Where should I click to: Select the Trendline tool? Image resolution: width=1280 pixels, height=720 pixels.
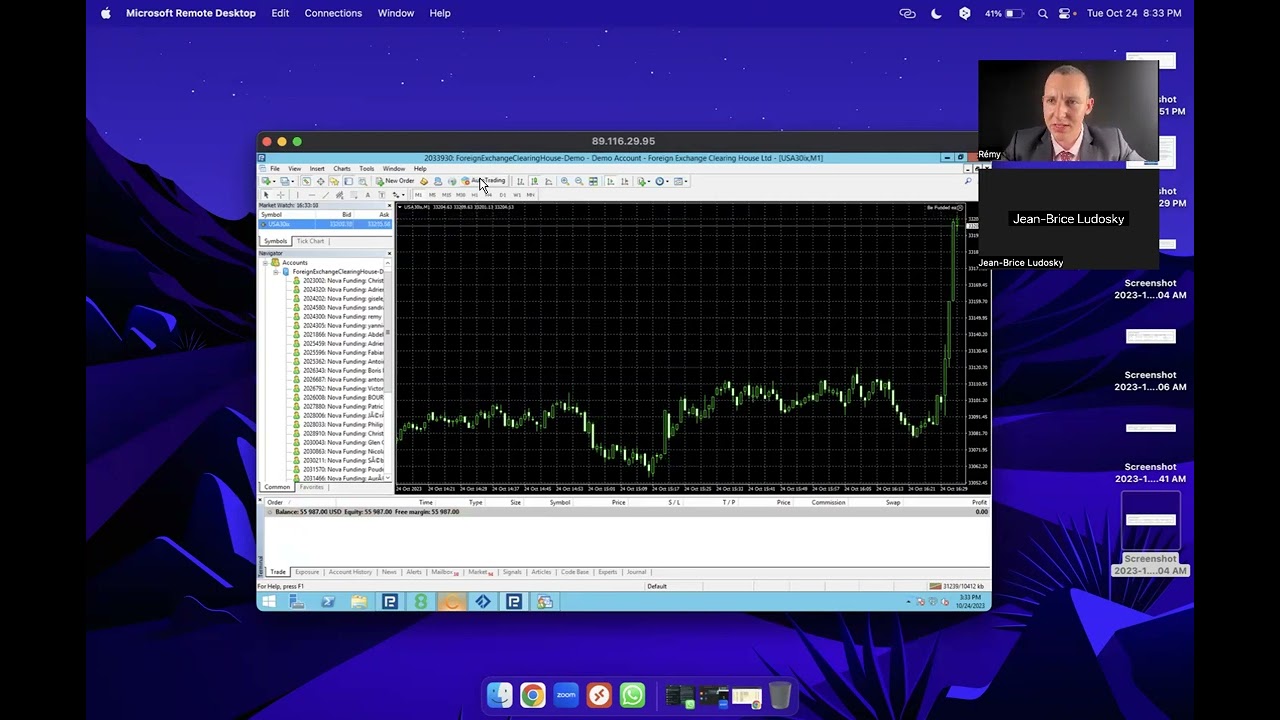[326, 194]
